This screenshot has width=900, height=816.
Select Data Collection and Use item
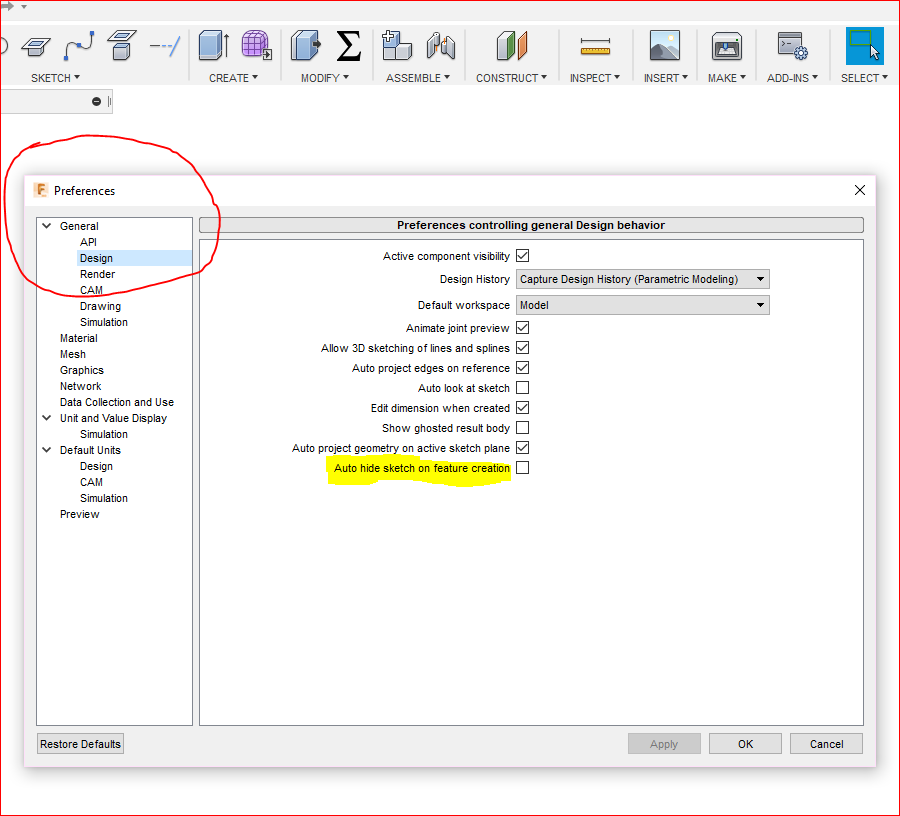[x=117, y=402]
